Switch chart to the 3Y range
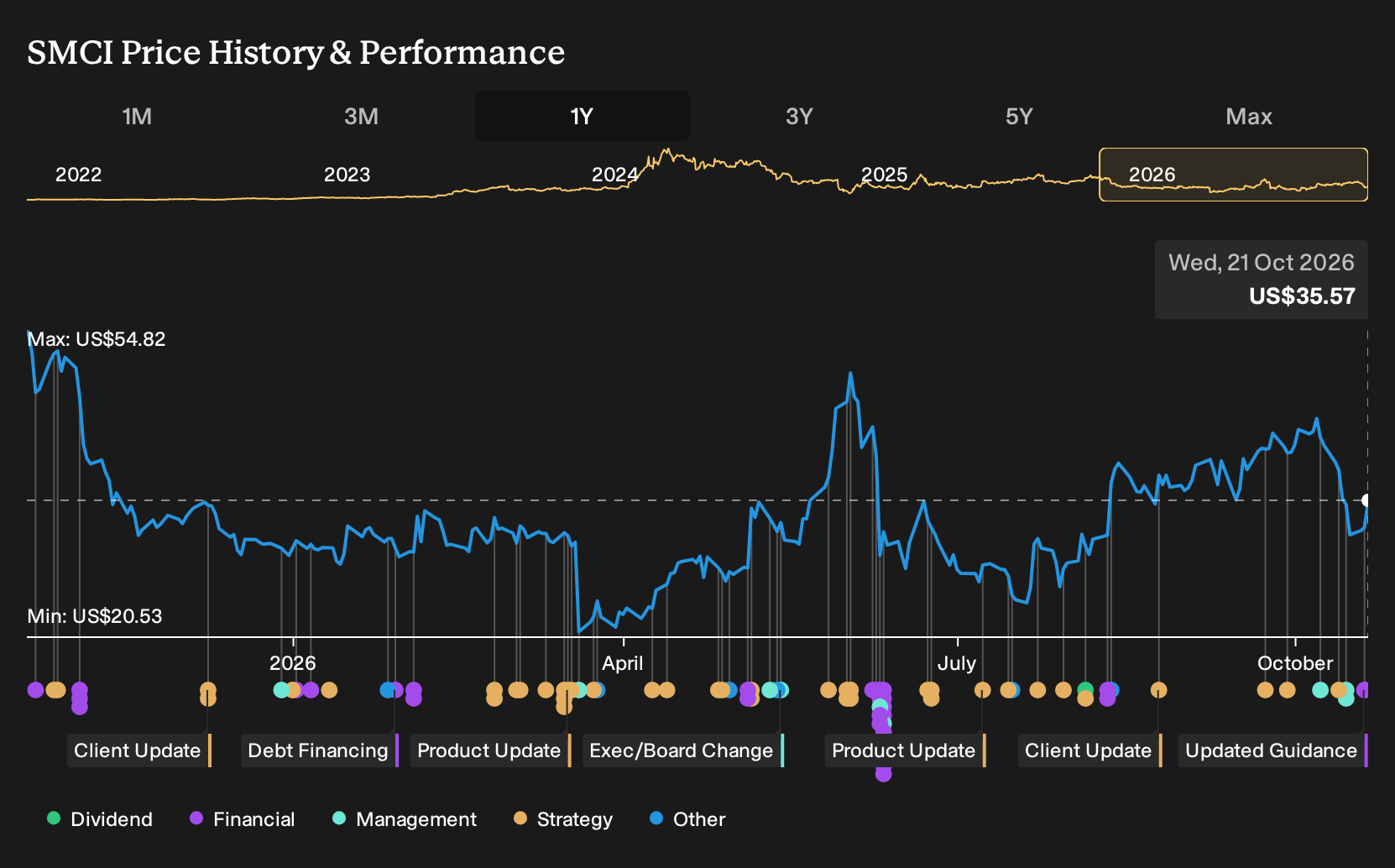This screenshot has height=868, width=1395. coord(799,116)
